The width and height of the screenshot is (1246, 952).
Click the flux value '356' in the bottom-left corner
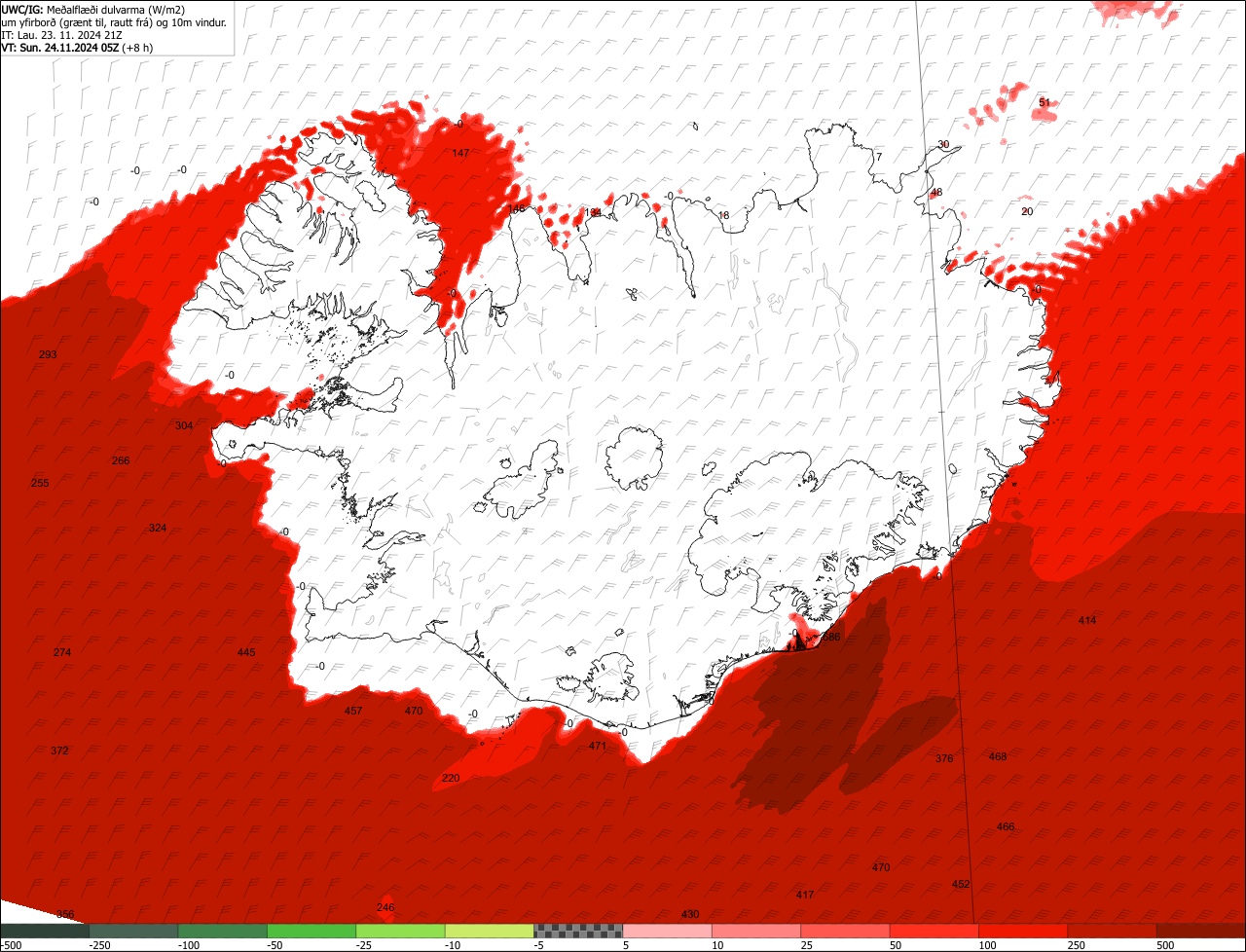point(65,914)
